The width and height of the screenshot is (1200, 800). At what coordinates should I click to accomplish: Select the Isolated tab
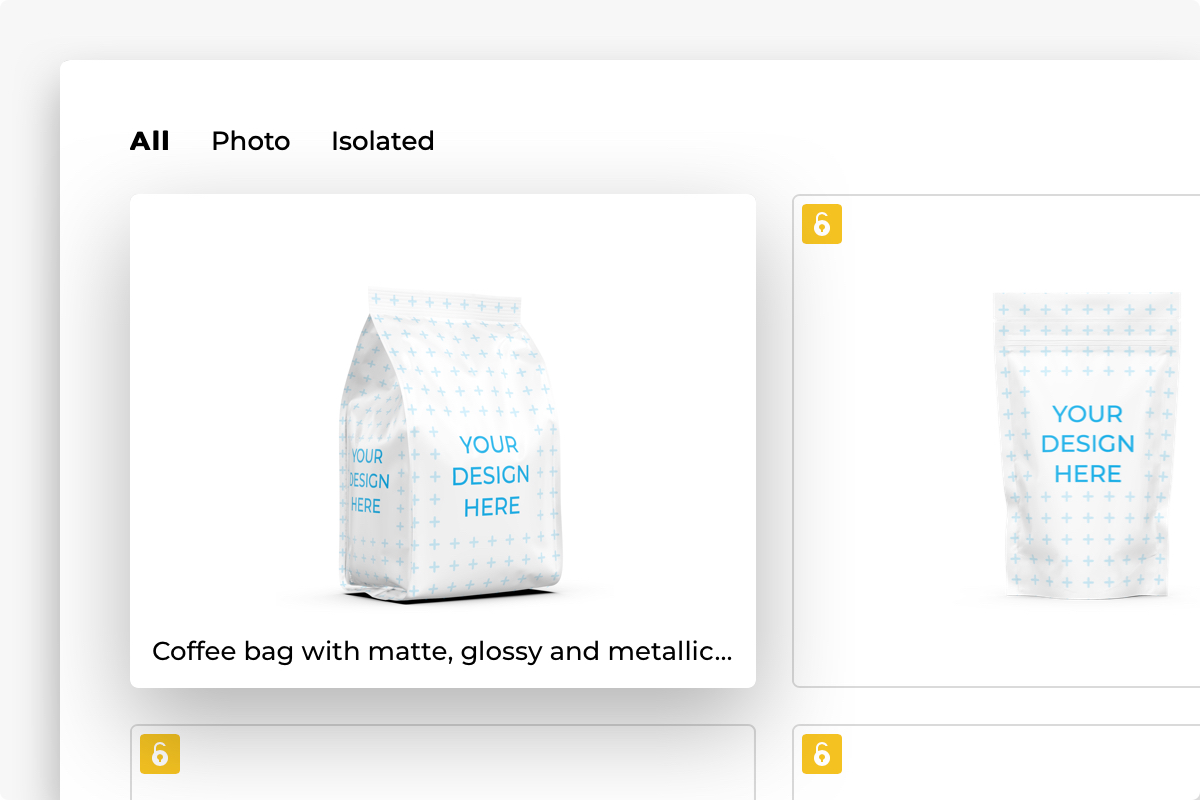pos(383,141)
